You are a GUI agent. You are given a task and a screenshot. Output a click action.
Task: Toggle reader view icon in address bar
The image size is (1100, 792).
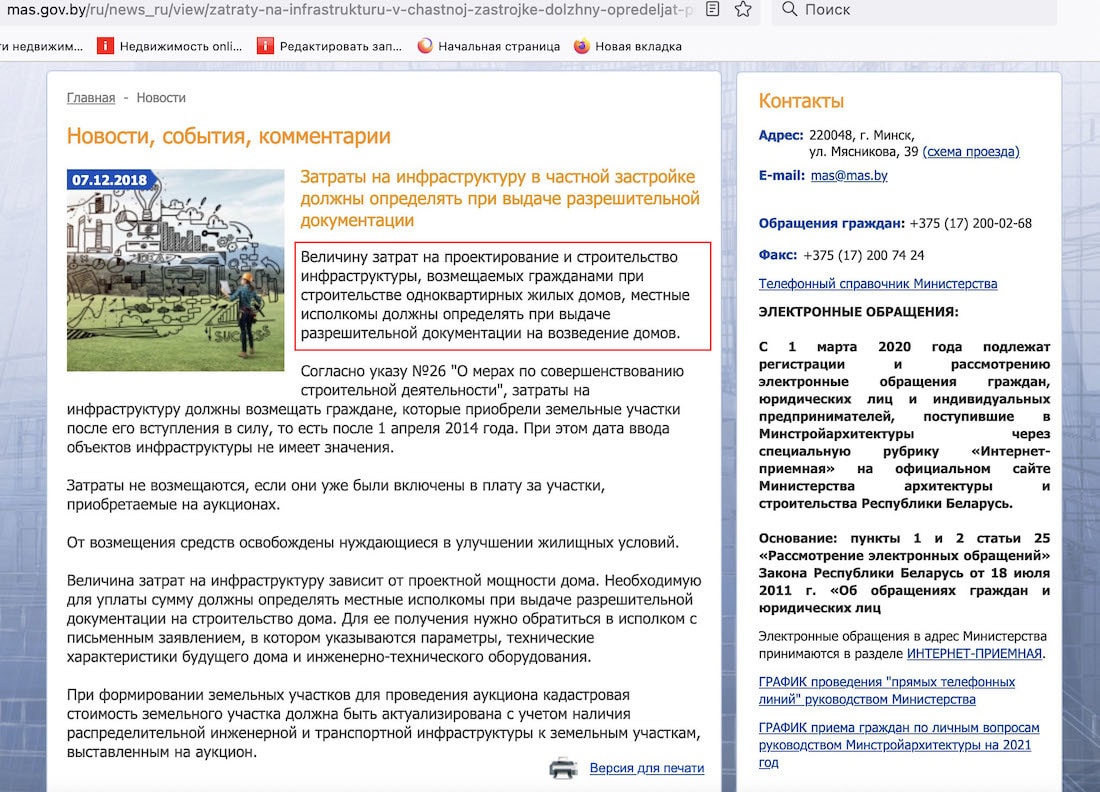[x=712, y=9]
